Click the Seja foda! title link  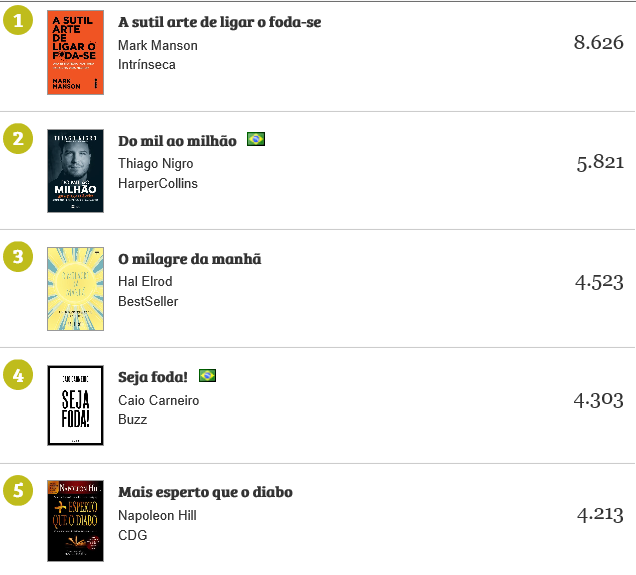[x=154, y=377]
